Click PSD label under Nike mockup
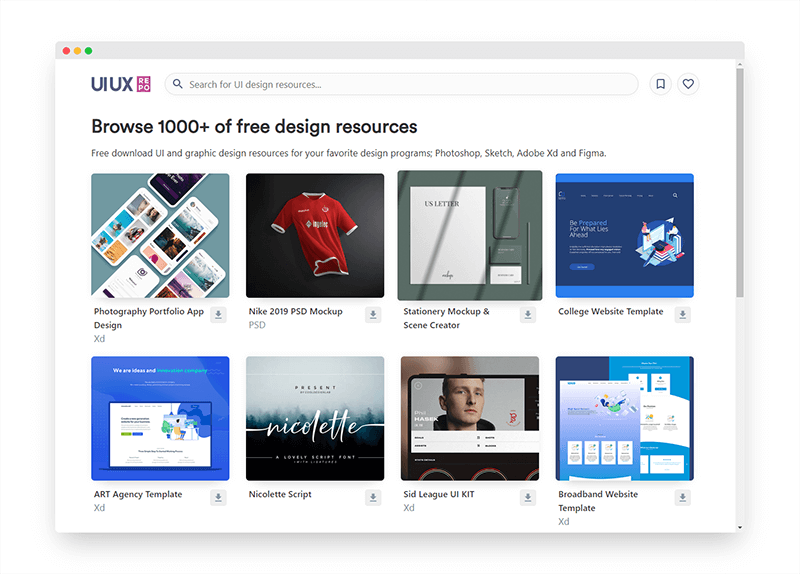Viewport: 800px width, 574px height. [x=257, y=325]
